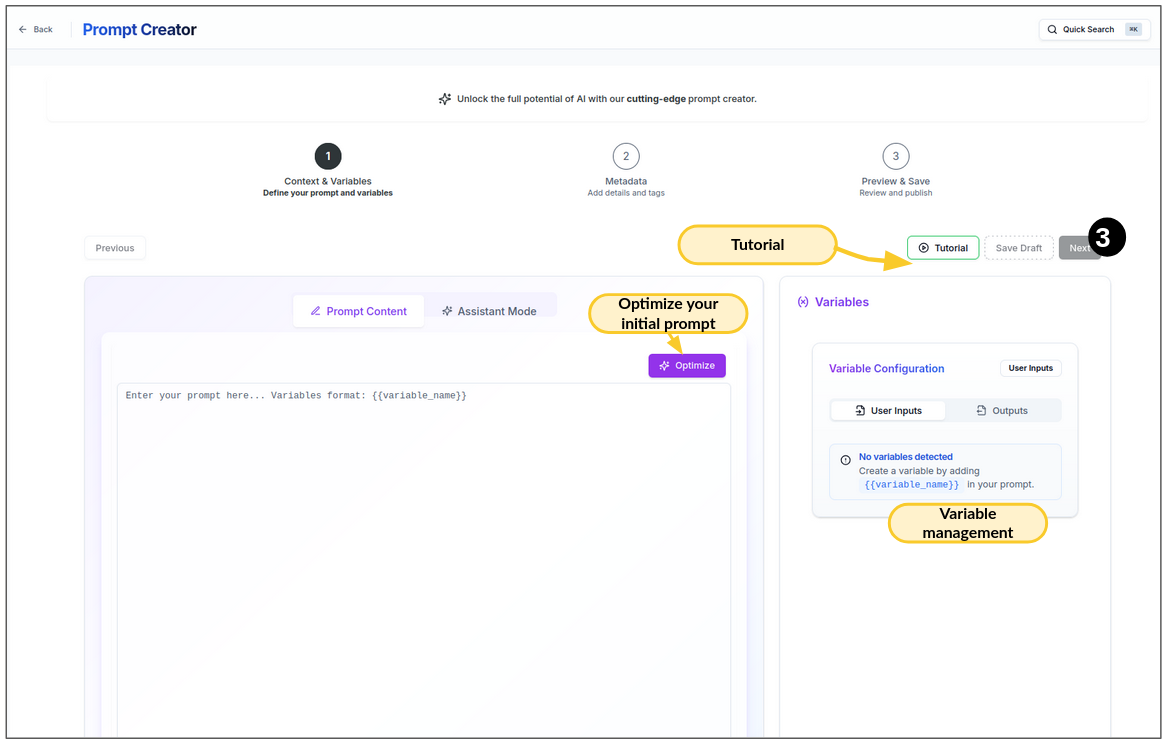Screen dimensions: 1167x744
Task: Click the Previous button
Action: pos(115,248)
